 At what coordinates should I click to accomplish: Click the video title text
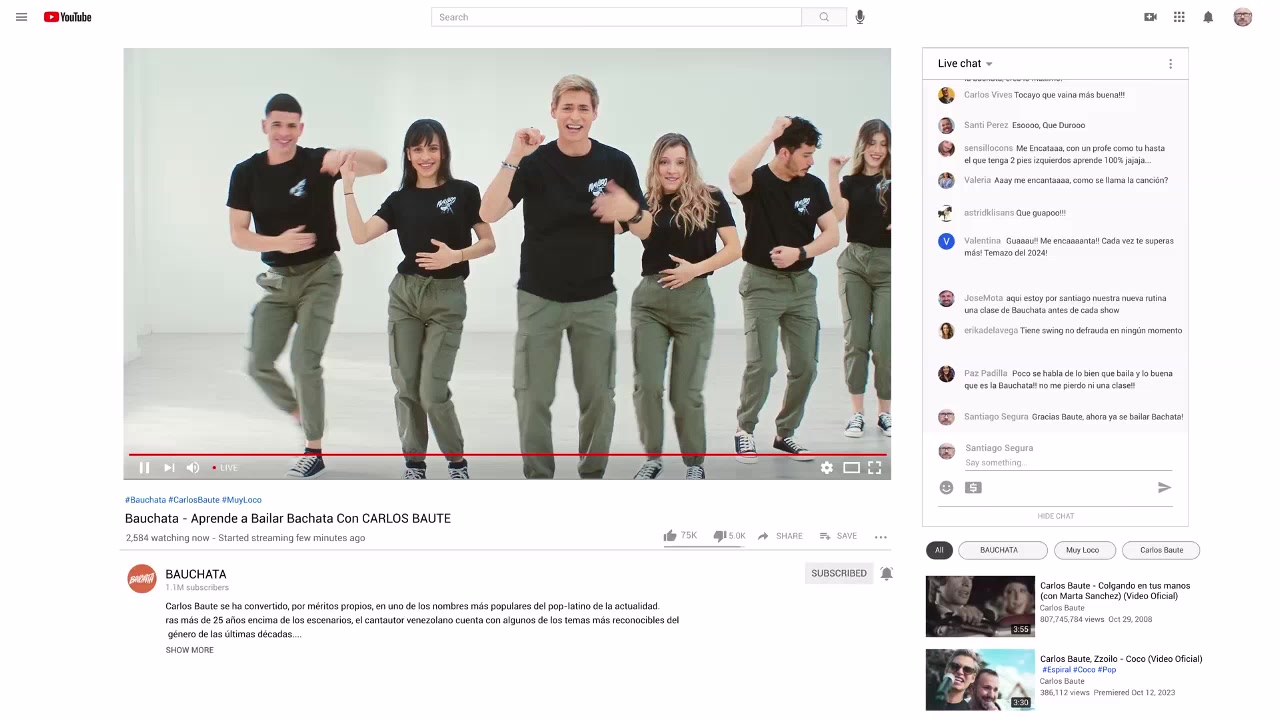tap(288, 518)
